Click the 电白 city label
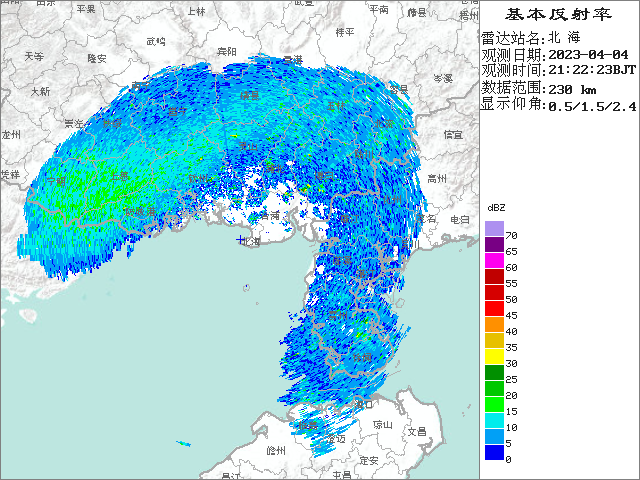The height and width of the screenshot is (480, 640). click(x=460, y=220)
